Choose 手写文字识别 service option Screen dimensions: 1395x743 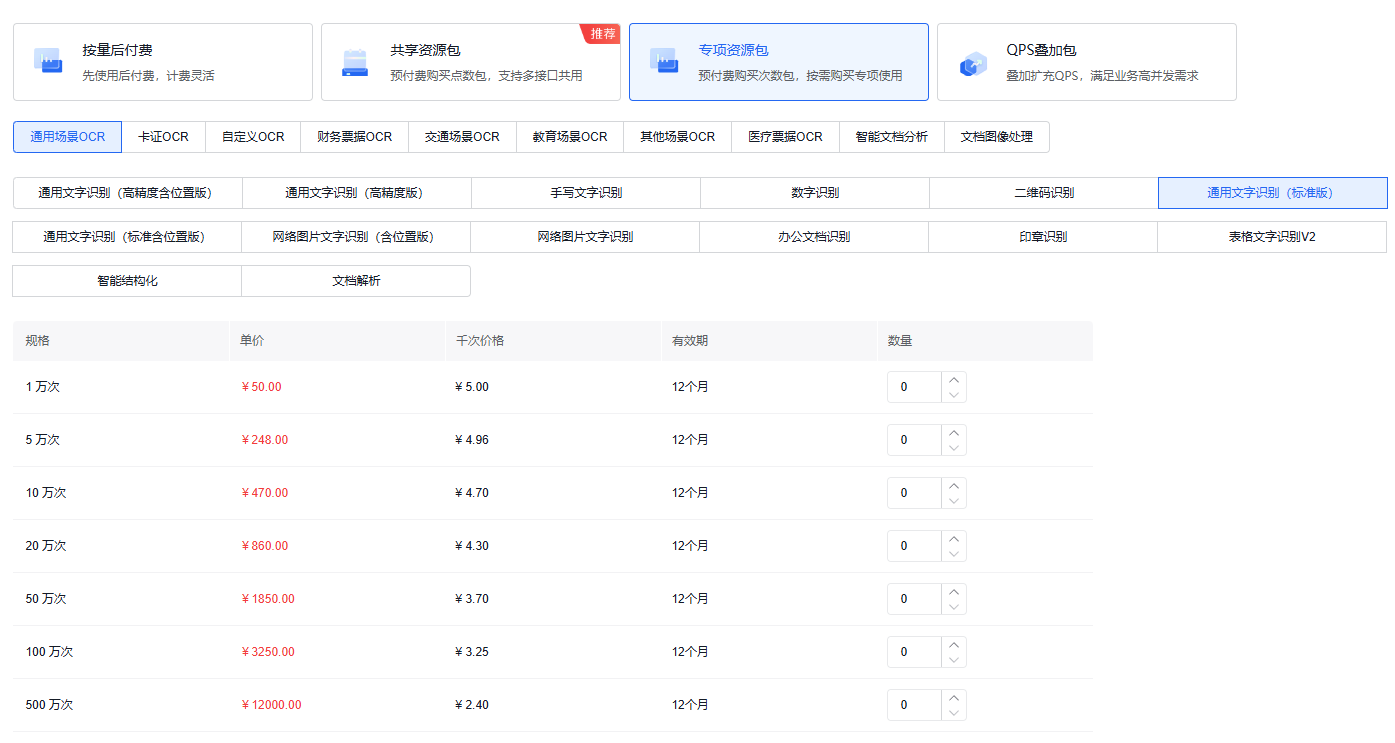pyautogui.click(x=585, y=193)
